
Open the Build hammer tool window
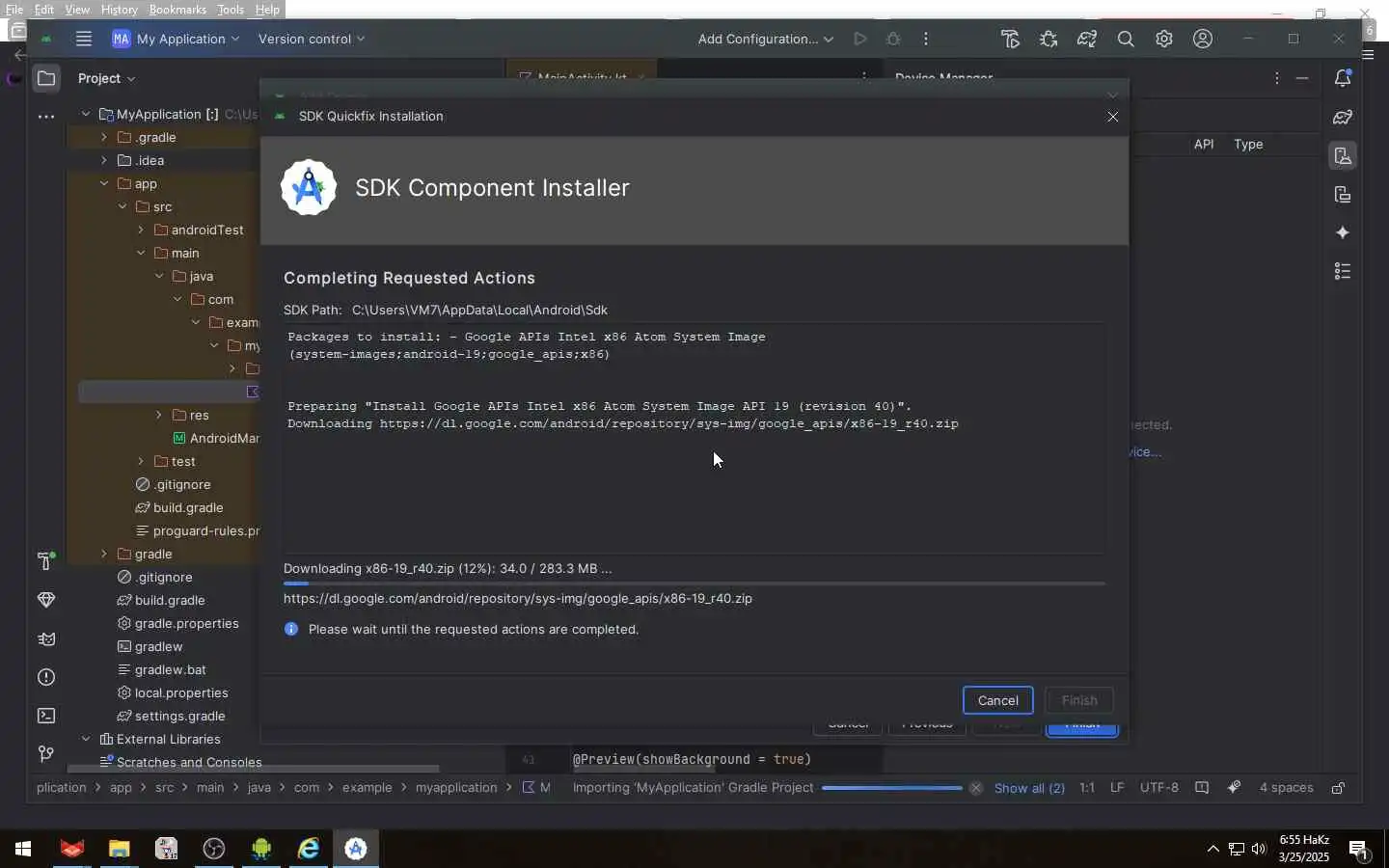click(x=46, y=560)
